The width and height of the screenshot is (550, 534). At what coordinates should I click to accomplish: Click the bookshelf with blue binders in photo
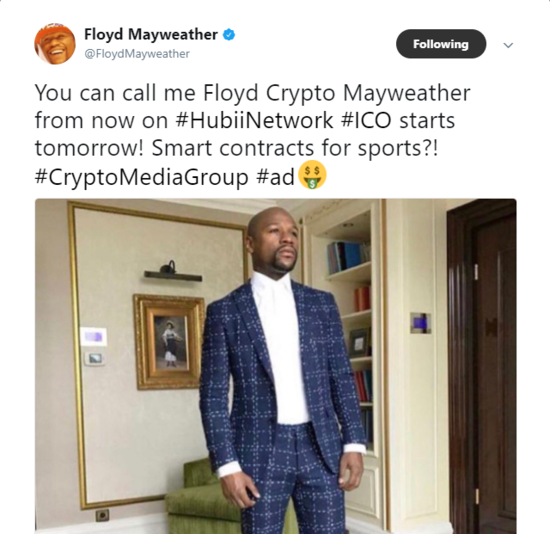348,257
